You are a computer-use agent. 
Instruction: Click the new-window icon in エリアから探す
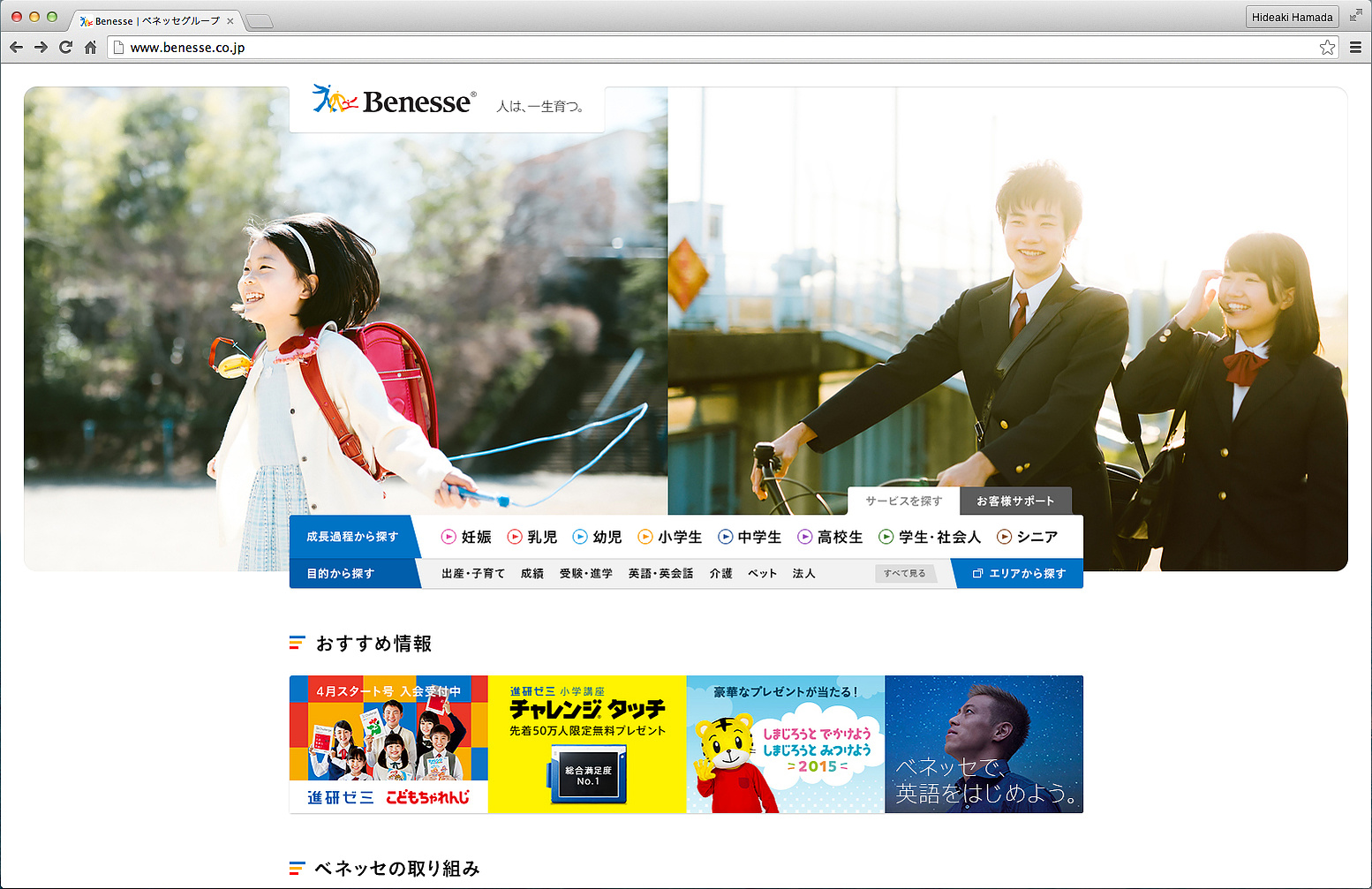pyautogui.click(x=977, y=574)
